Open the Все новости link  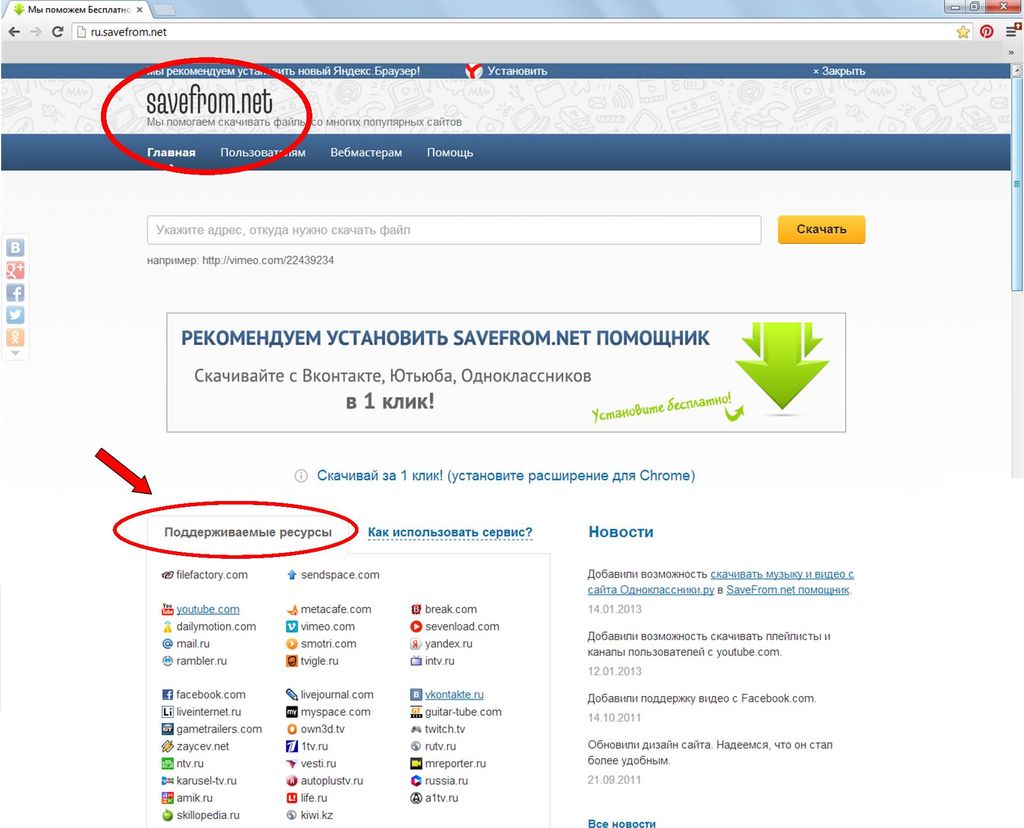coord(622,823)
